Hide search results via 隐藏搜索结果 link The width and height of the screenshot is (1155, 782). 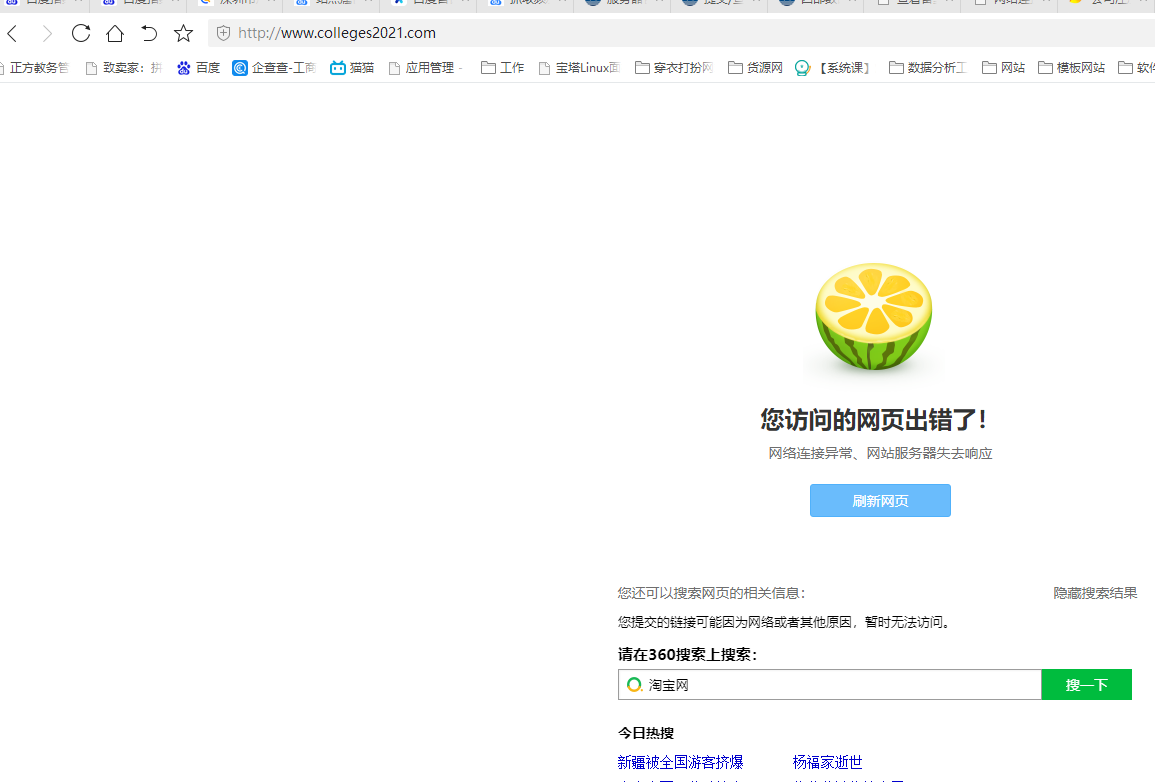pos(1094,592)
